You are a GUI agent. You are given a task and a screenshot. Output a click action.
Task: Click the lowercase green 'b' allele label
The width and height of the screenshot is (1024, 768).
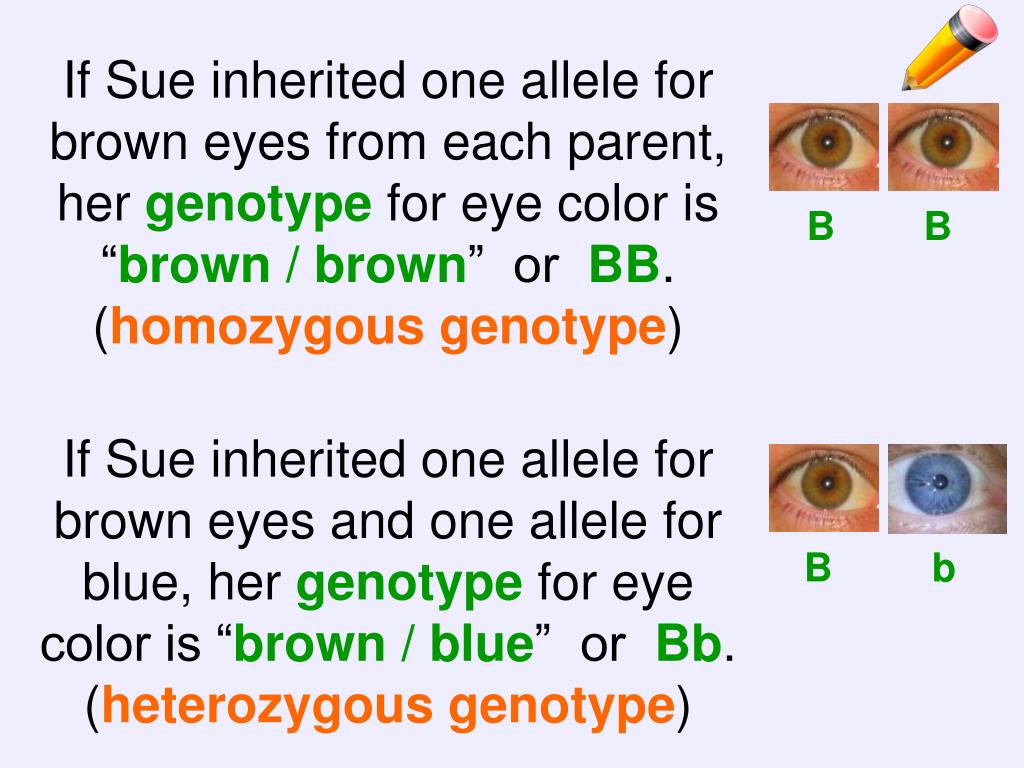tap(944, 568)
